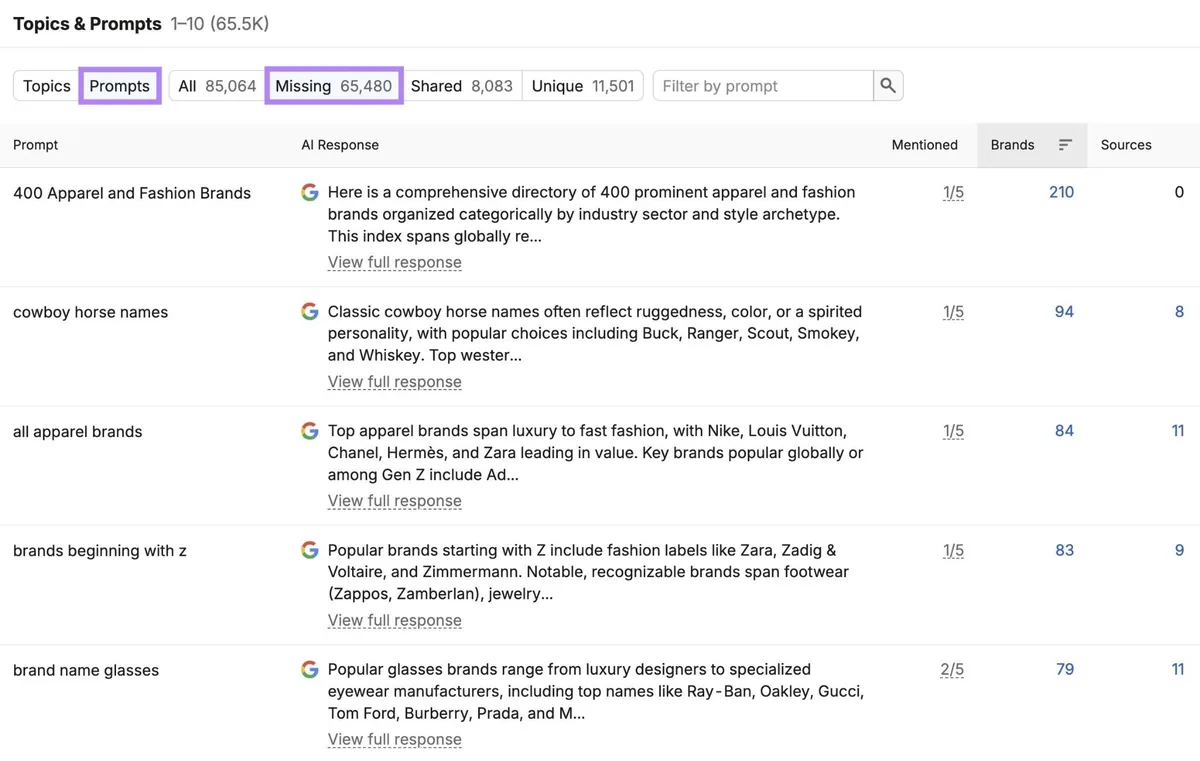The image size is (1200, 761).
Task: Click response text starting 'Classic cowboy horse names'
Action: 595,333
